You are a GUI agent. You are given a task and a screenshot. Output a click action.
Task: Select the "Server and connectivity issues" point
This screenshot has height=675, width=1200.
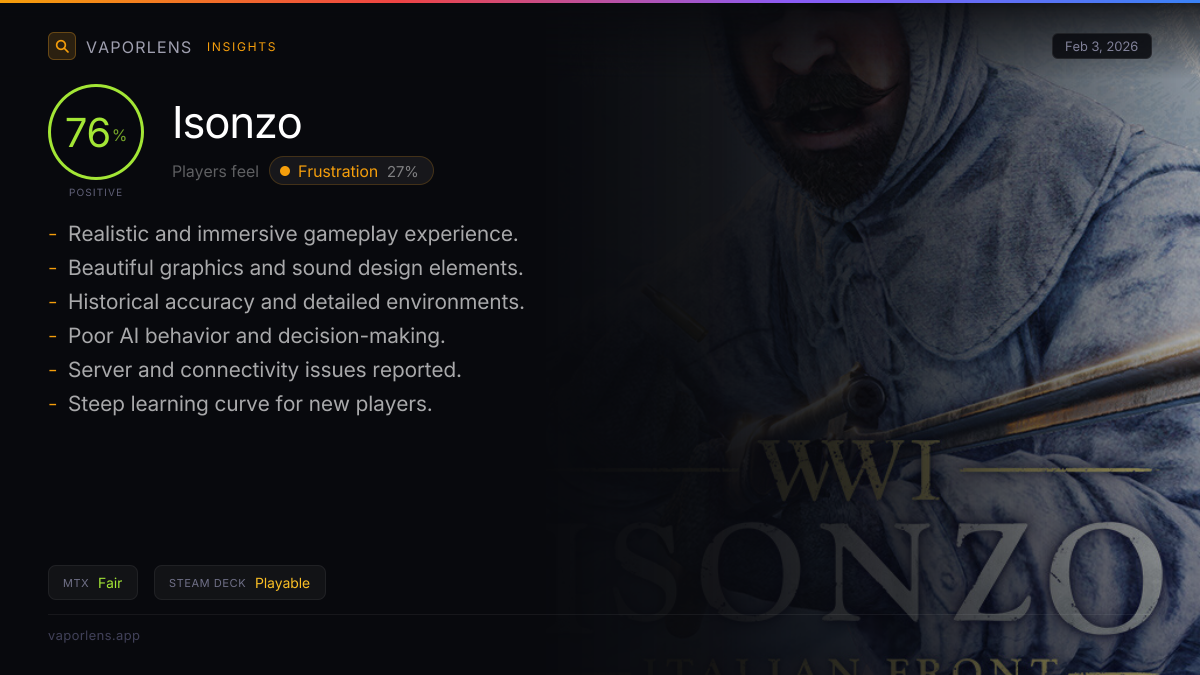[264, 370]
